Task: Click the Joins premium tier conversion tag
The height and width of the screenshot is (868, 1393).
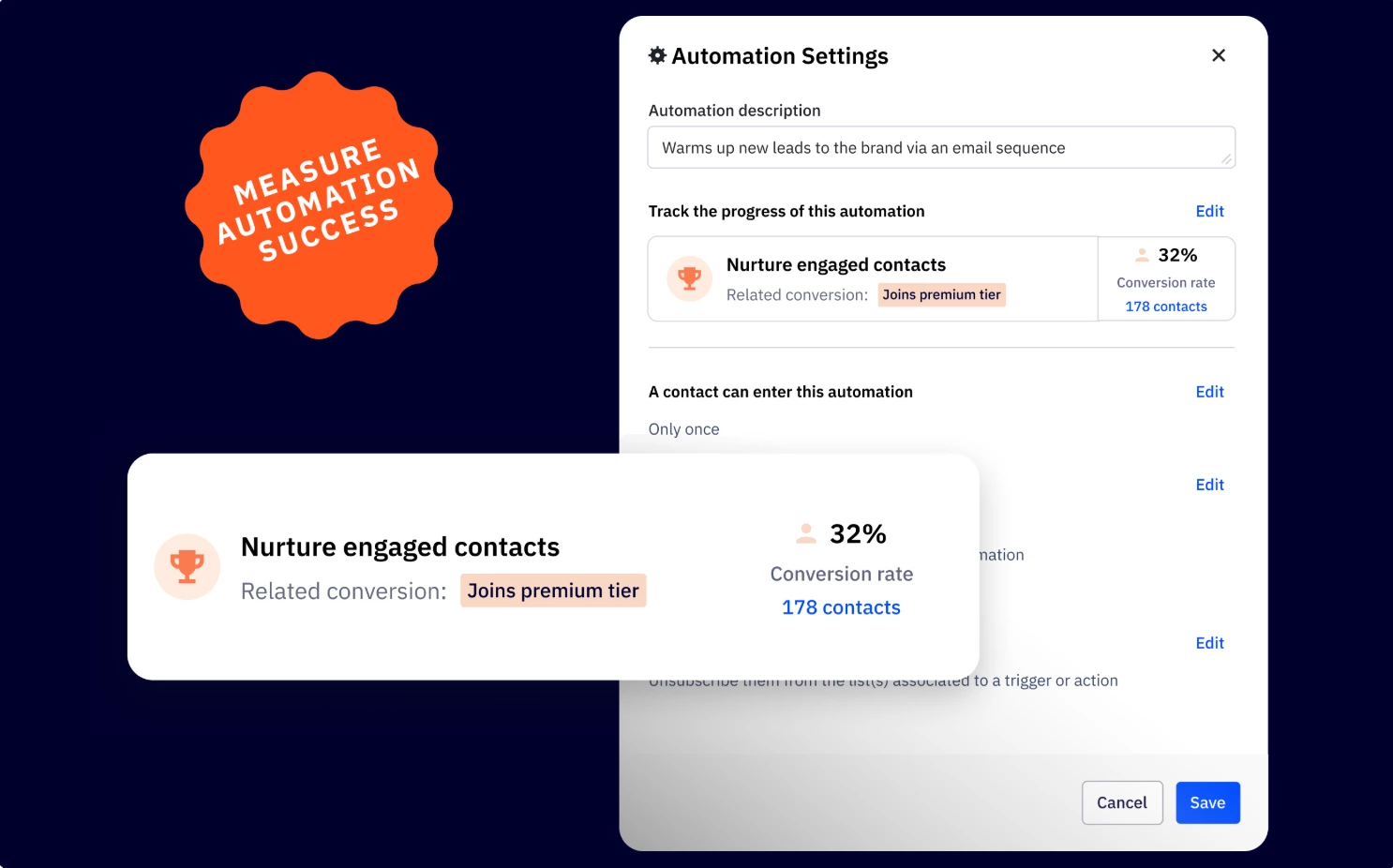Action: [941, 294]
